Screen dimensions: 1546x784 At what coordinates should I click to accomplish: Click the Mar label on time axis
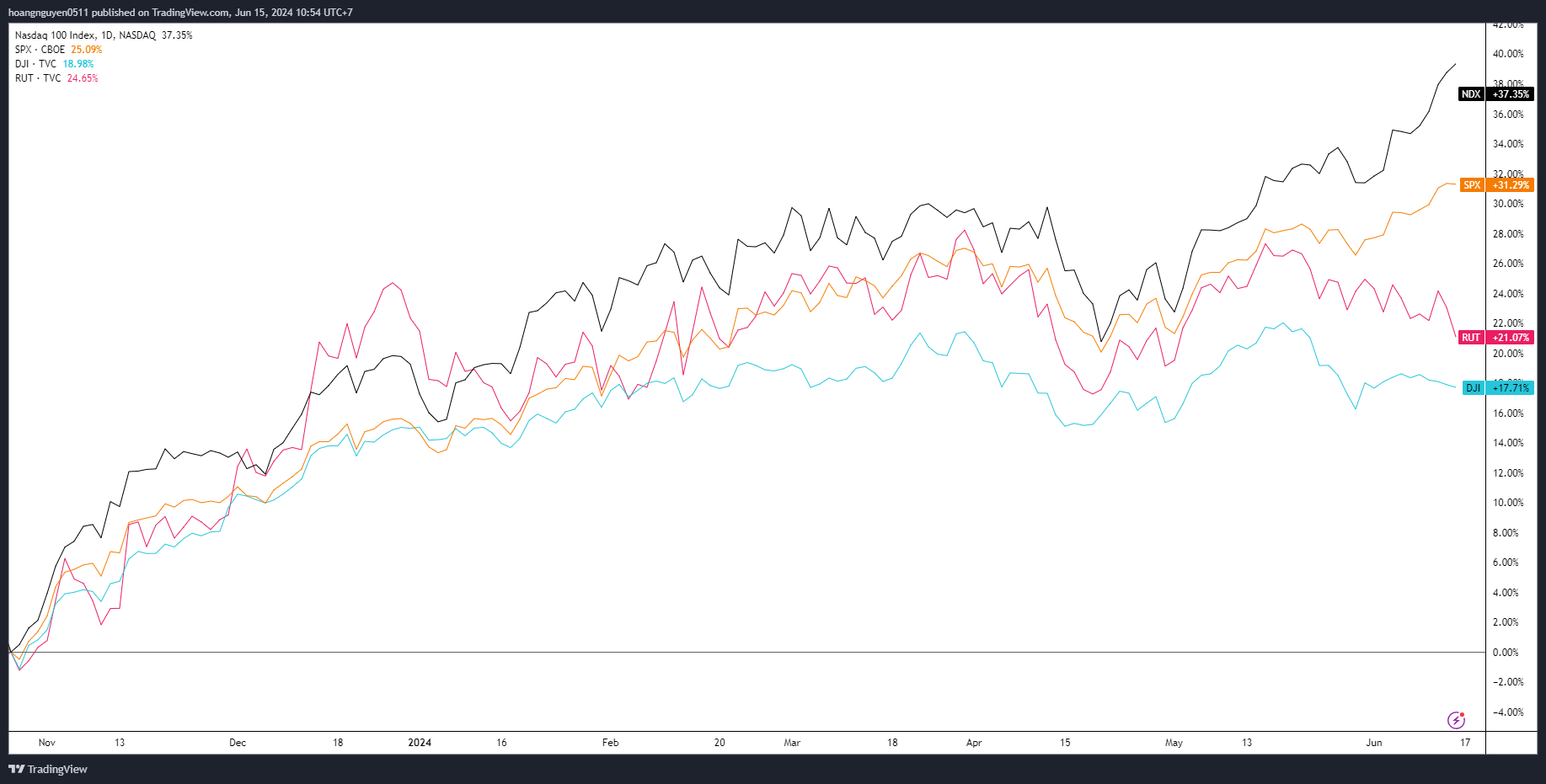pyautogui.click(x=792, y=743)
